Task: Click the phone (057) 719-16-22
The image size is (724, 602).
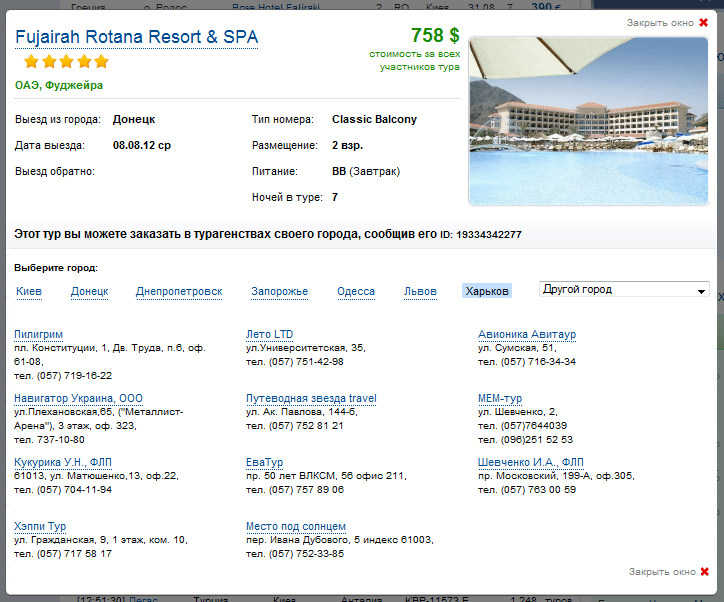Action: tap(74, 376)
